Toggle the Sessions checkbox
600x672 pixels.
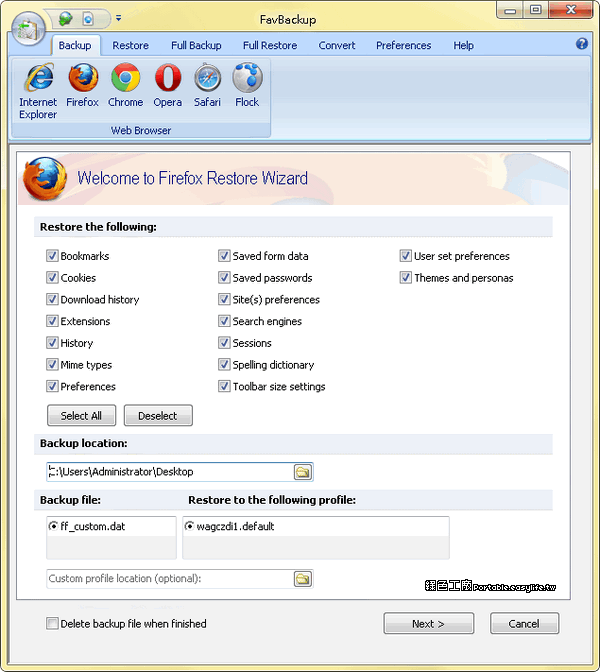pos(224,343)
